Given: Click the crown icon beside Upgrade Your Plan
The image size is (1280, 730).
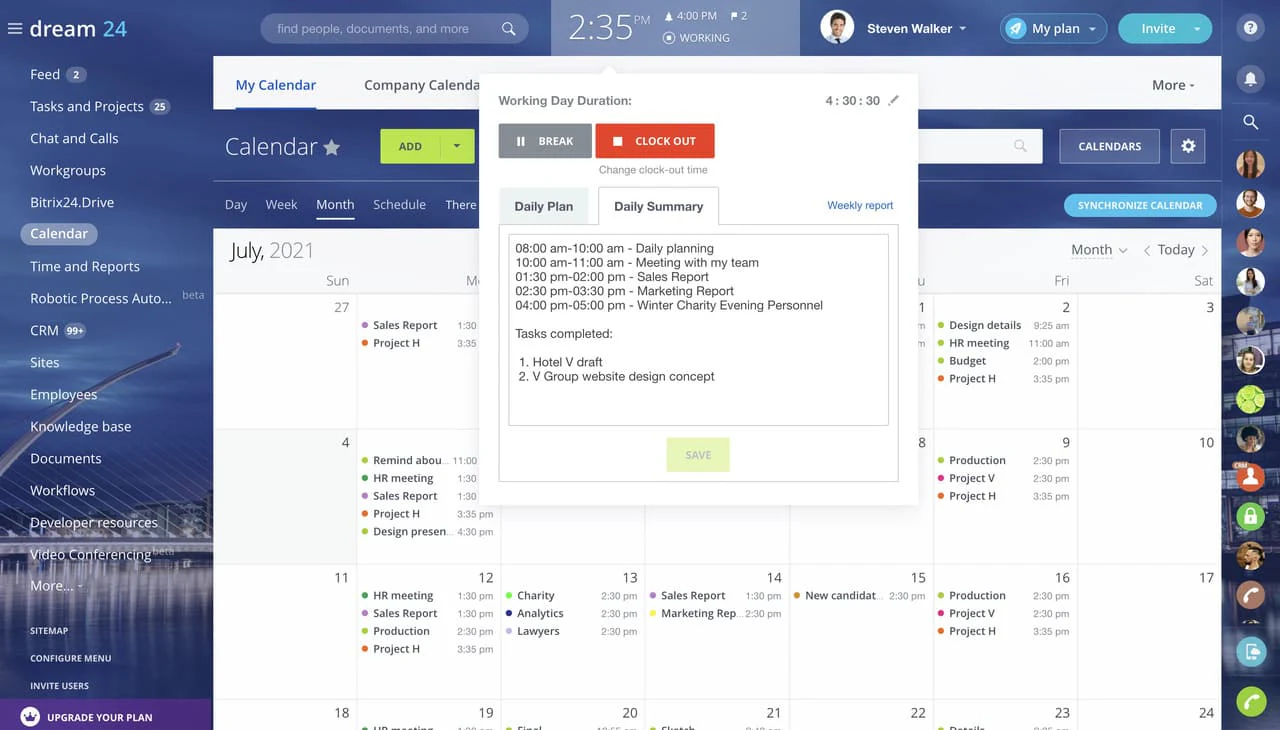Looking at the screenshot, I should coord(30,716).
